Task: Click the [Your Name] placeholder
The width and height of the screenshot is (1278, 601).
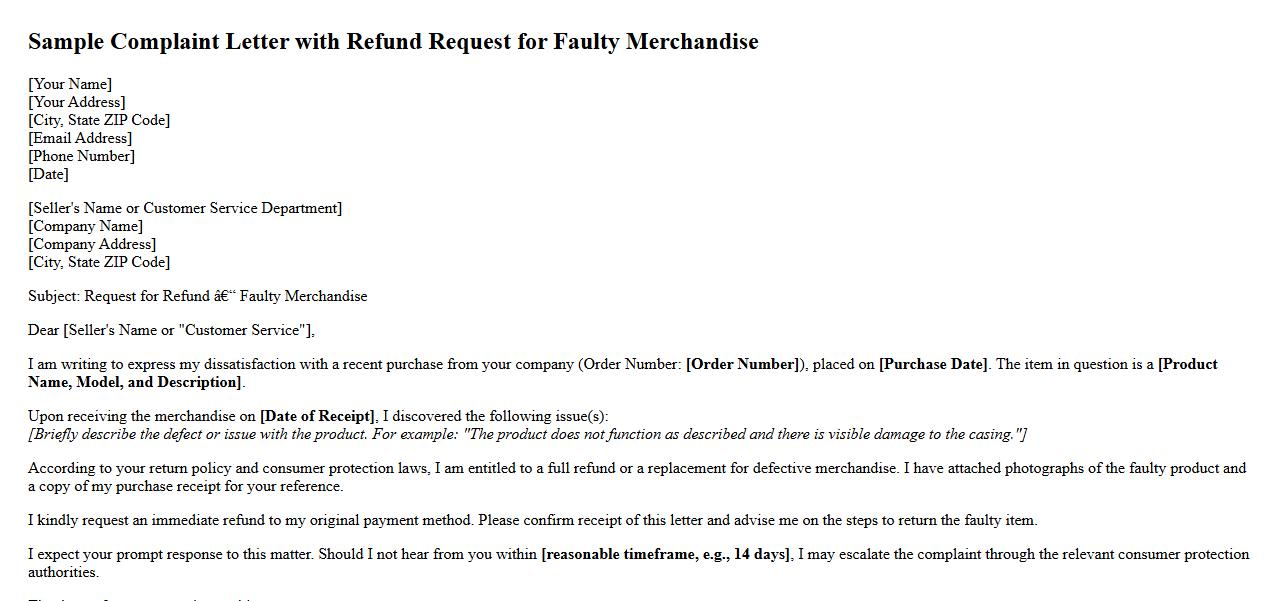Action: [70, 84]
